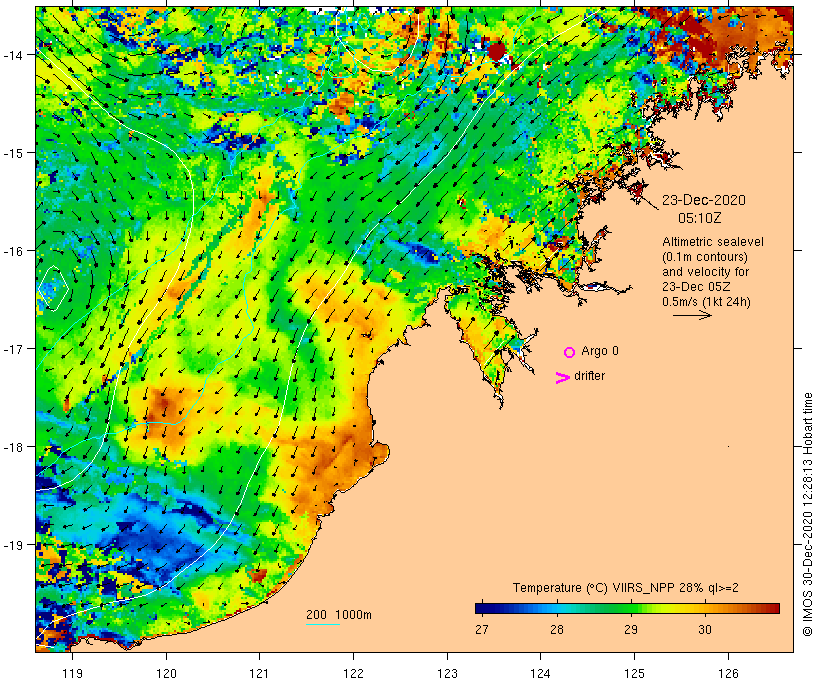Click the colorbar value '28'

[x=557, y=630]
